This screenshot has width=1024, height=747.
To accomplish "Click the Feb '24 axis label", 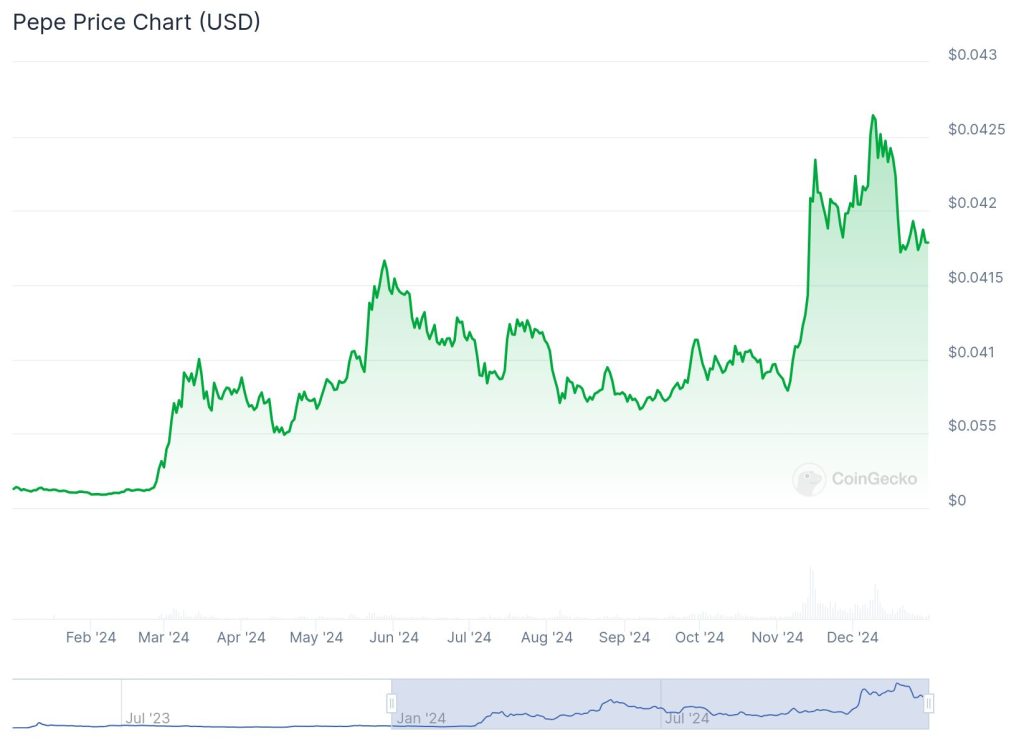I will (91, 637).
